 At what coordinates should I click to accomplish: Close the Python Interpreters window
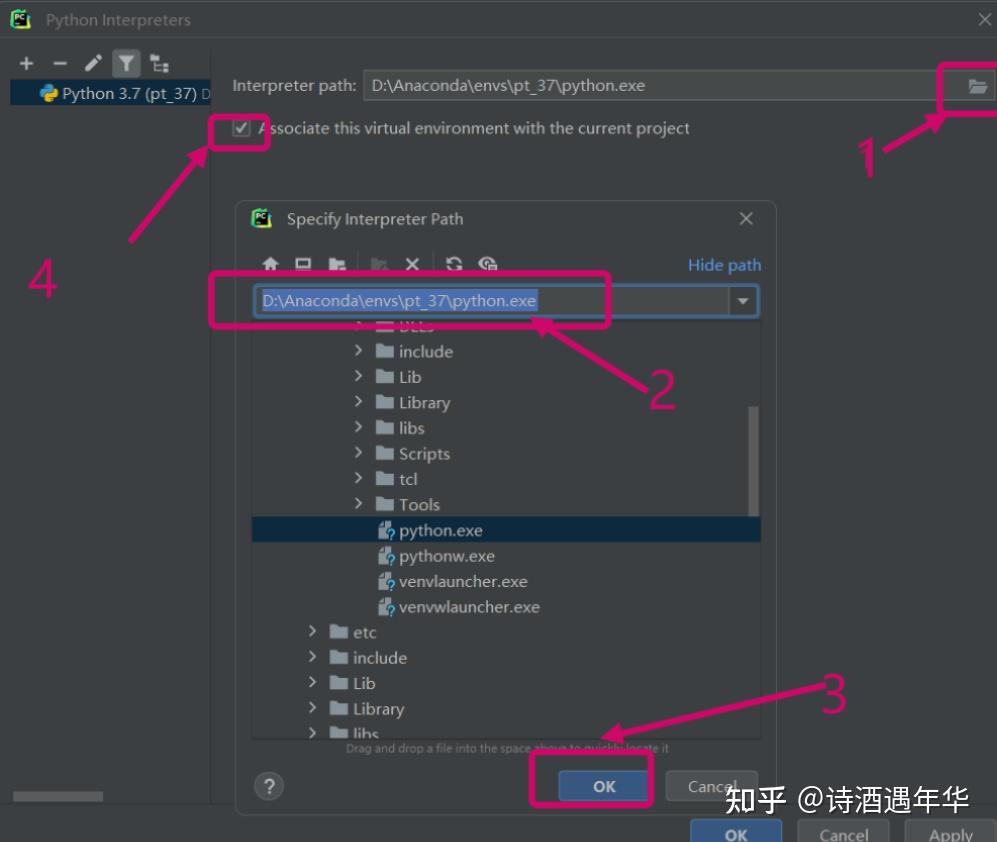click(984, 20)
